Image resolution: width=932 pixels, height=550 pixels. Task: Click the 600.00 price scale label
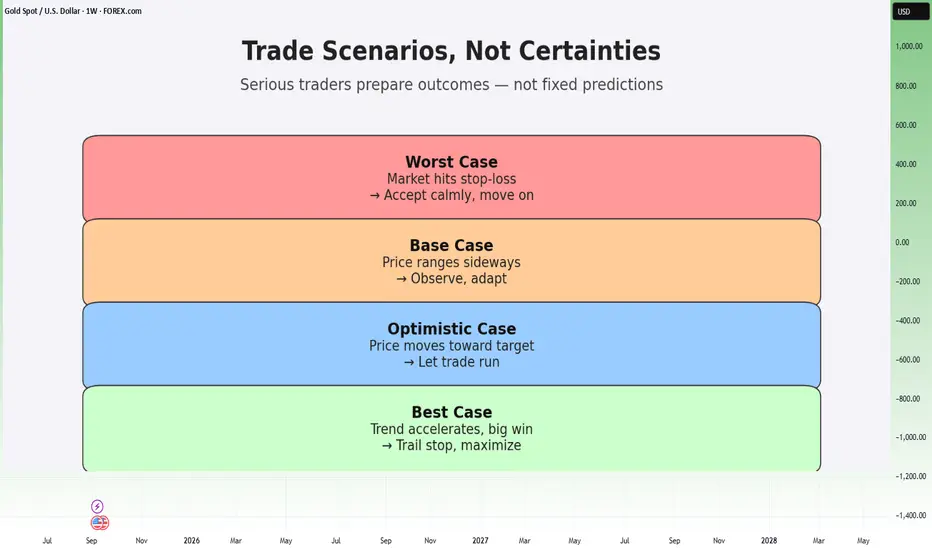pyautogui.click(x=906, y=125)
